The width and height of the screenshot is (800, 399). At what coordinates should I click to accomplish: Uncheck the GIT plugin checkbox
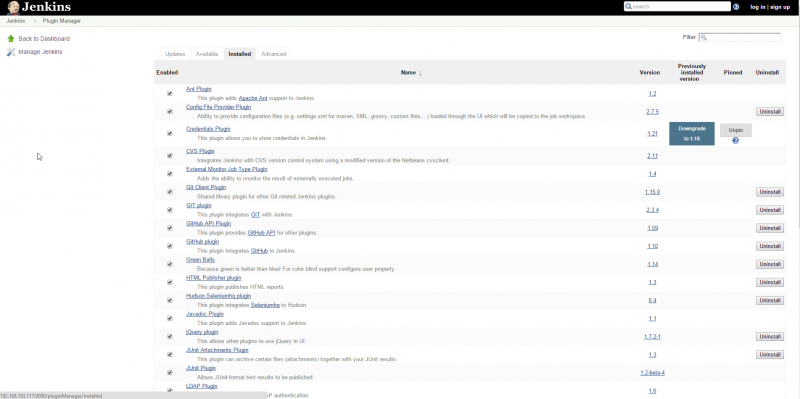(x=170, y=210)
